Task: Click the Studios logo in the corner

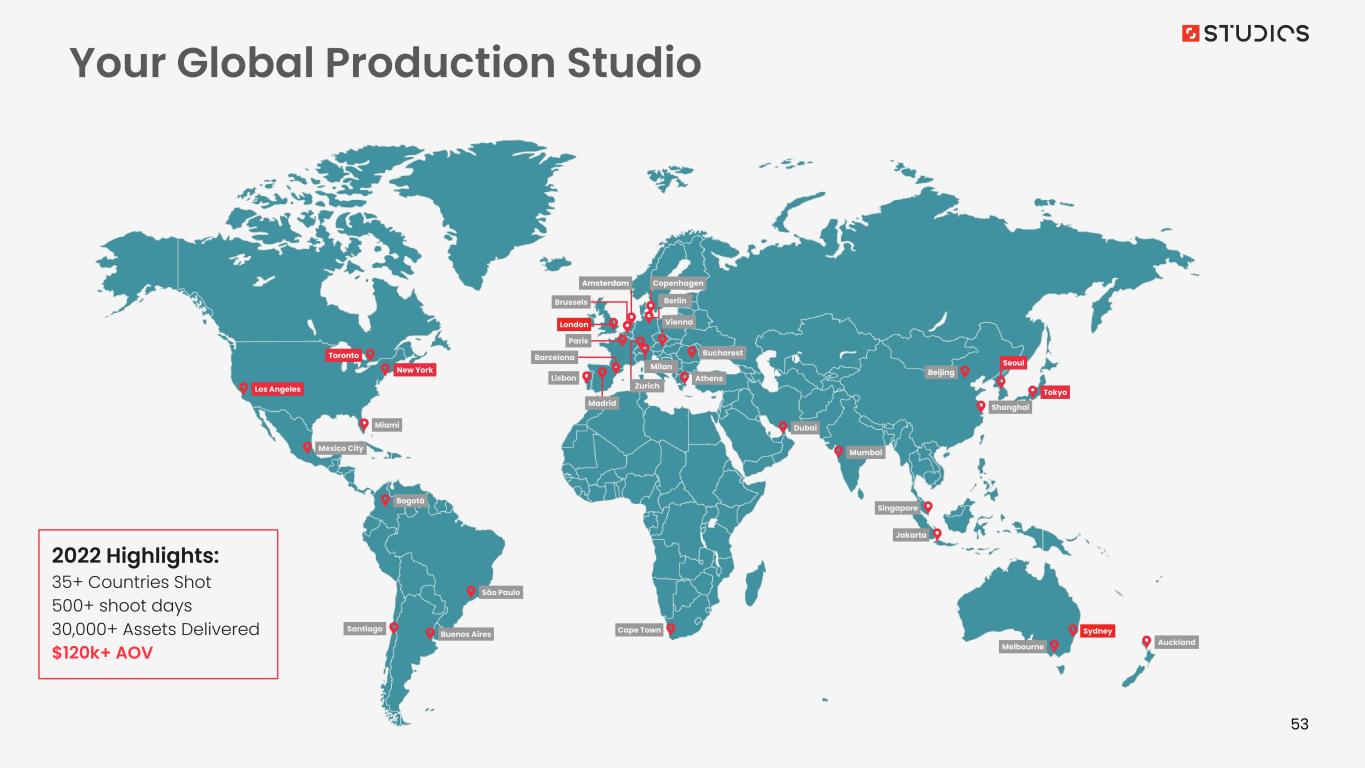Action: tap(1245, 33)
